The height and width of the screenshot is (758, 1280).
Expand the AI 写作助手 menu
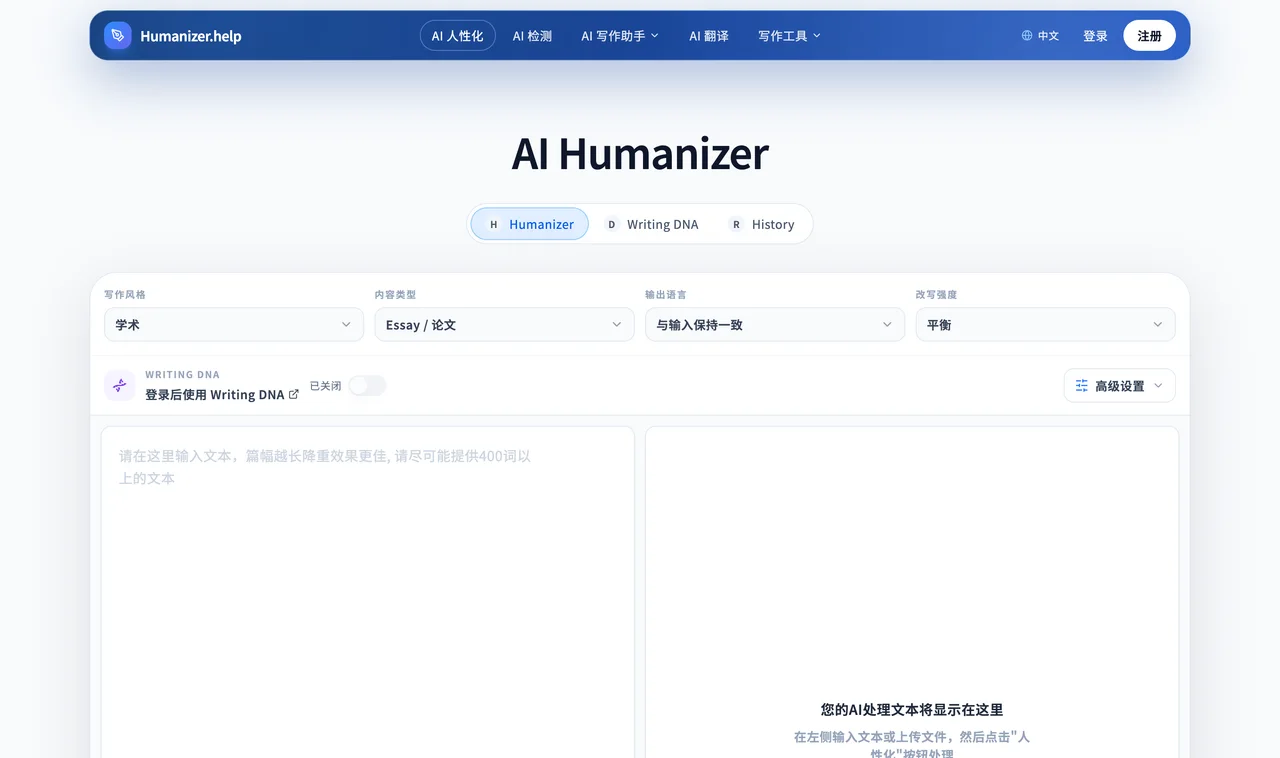620,36
